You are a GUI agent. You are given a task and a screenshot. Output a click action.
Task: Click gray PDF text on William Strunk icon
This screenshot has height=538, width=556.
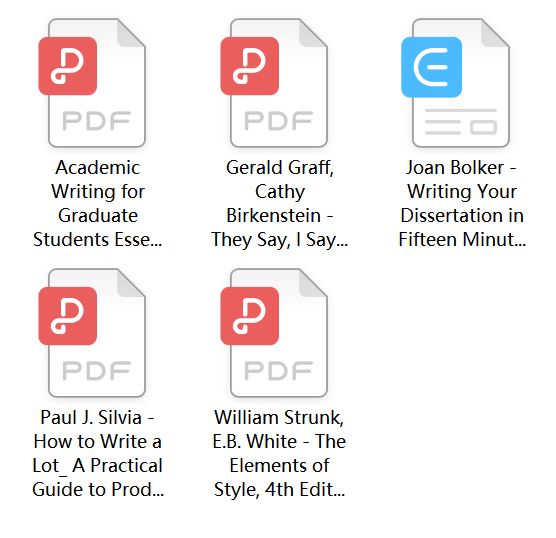coord(279,371)
